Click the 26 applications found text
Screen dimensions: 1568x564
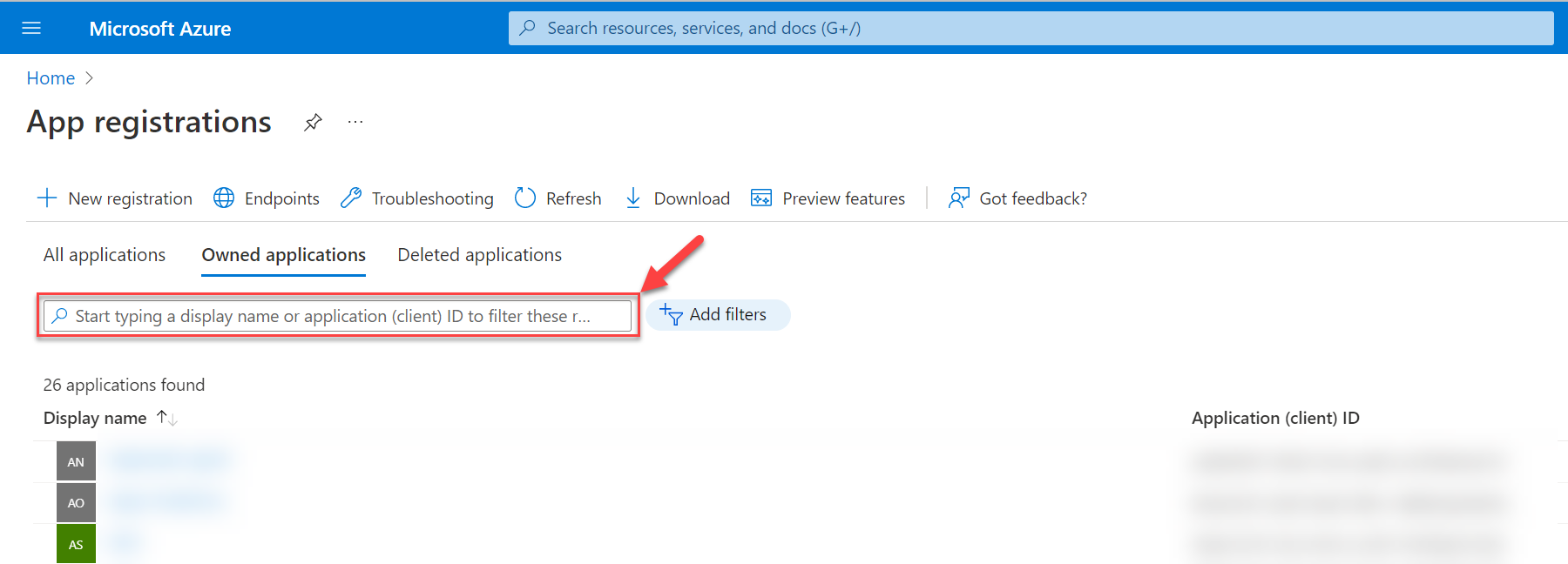[125, 385]
